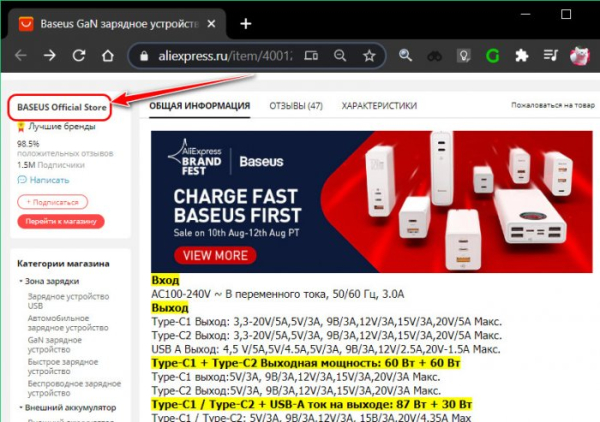This screenshot has height=422, width=600.
Task: Open a new browser tab
Action: [x=246, y=22]
